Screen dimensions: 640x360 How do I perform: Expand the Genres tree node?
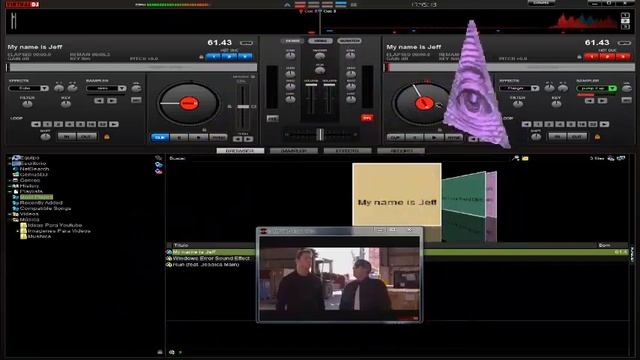tap(10, 180)
